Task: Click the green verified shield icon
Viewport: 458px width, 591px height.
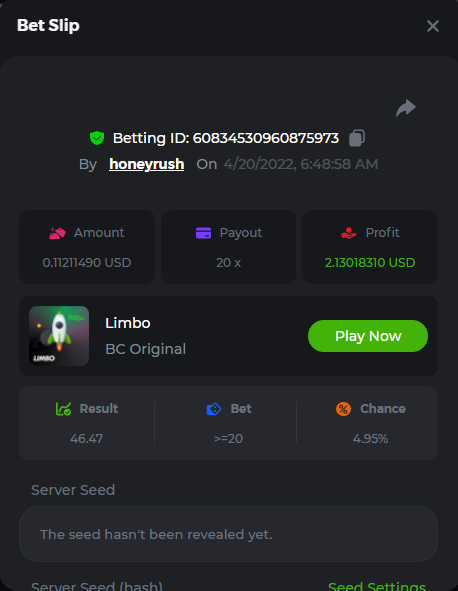Action: 97,138
